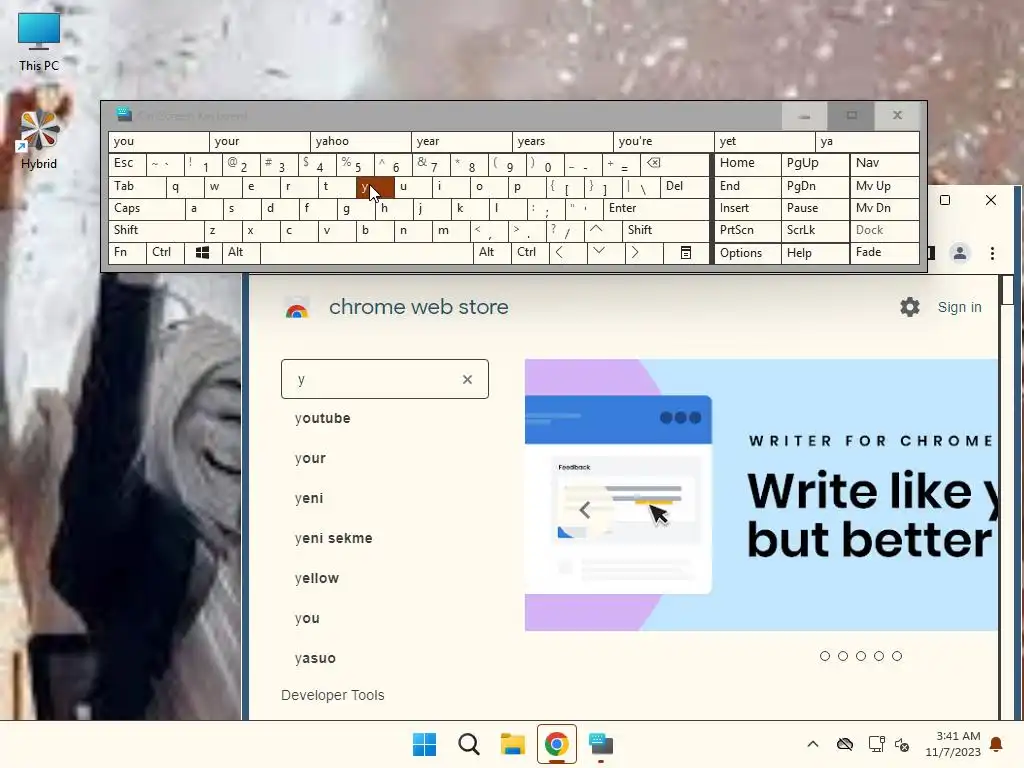
Task: Click the Chrome page vertical scrollbar
Action: pos(1007,496)
